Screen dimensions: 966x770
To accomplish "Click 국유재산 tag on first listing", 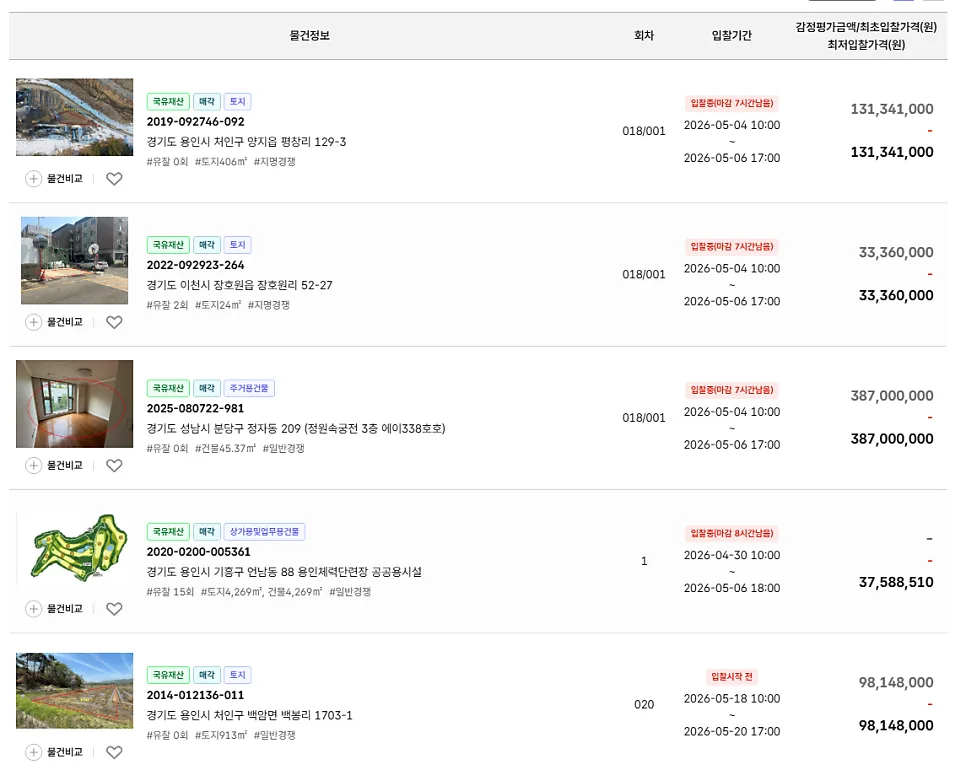I will pos(168,102).
